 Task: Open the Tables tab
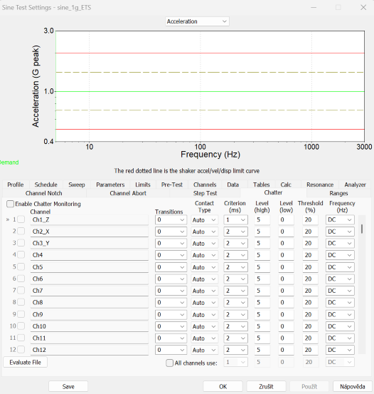tap(261, 185)
